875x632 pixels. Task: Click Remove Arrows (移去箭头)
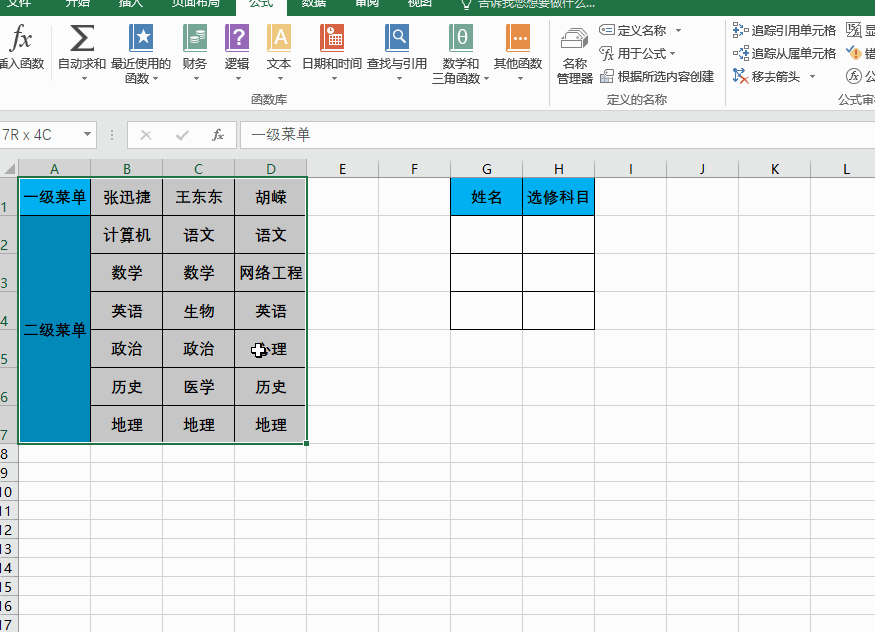pos(767,76)
